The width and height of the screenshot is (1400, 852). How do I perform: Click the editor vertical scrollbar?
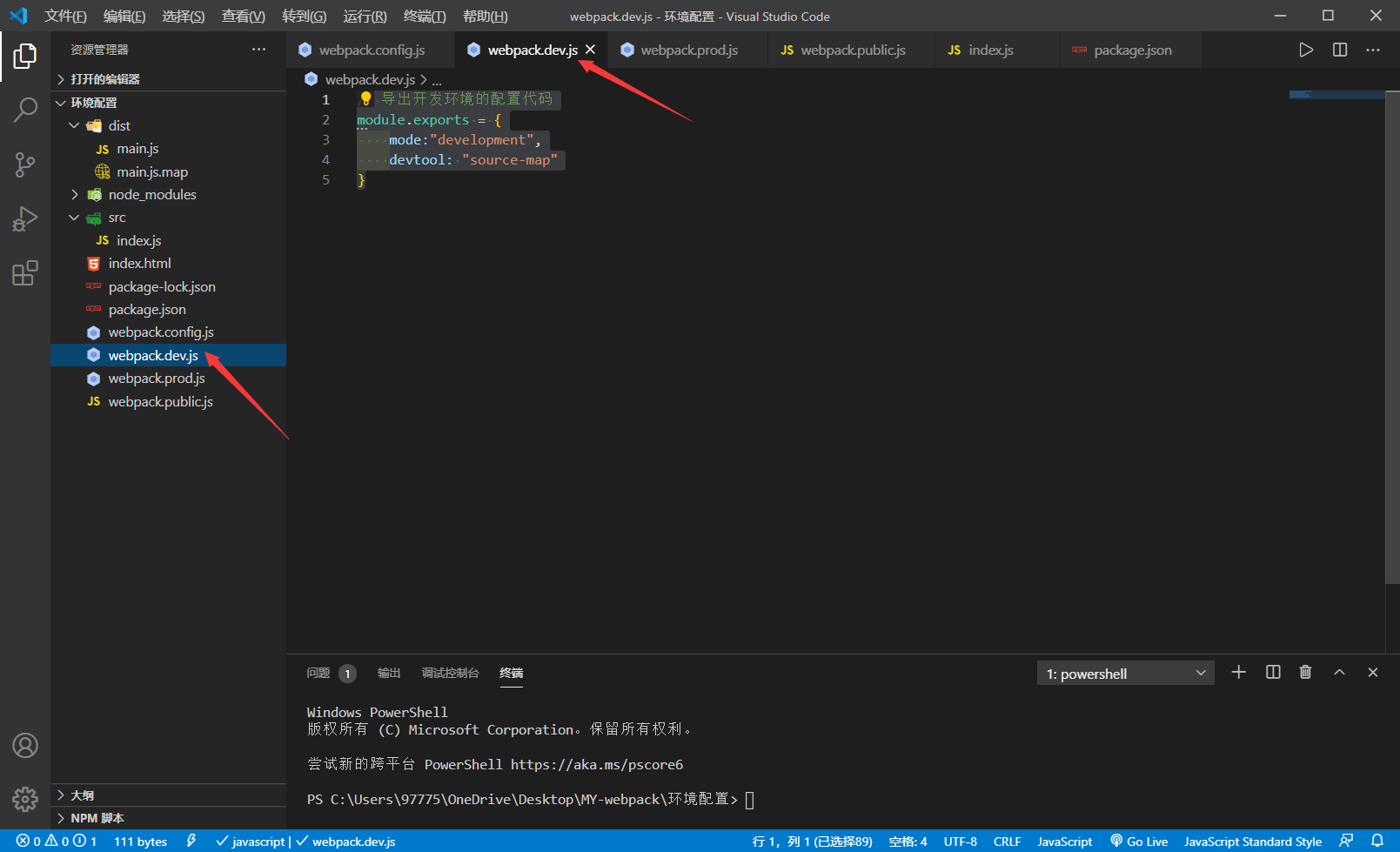[x=1392, y=337]
